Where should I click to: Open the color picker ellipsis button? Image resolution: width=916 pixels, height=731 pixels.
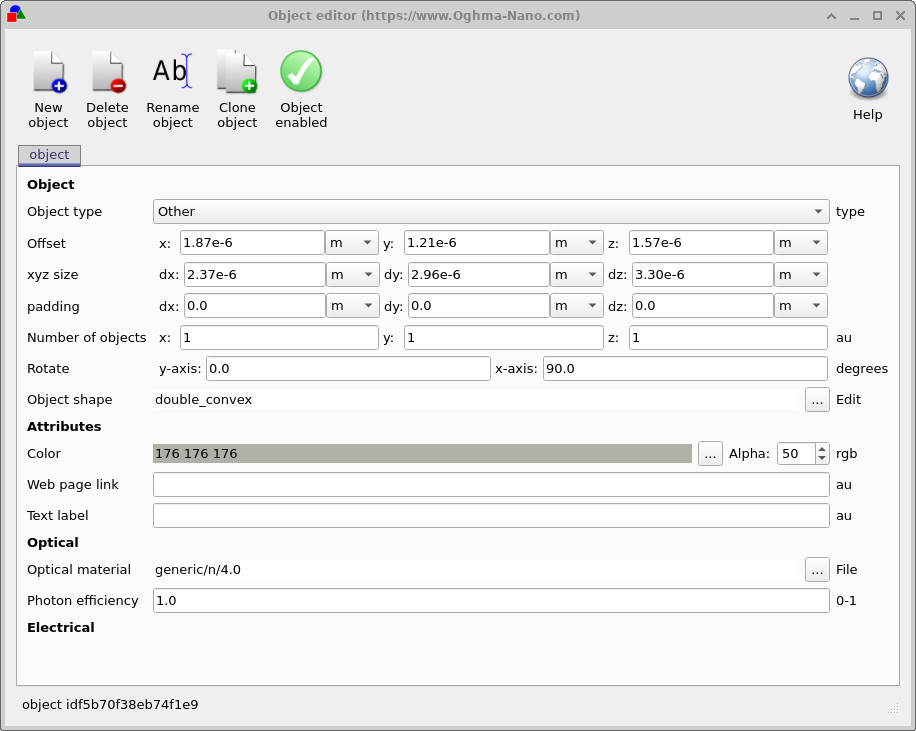coord(710,453)
